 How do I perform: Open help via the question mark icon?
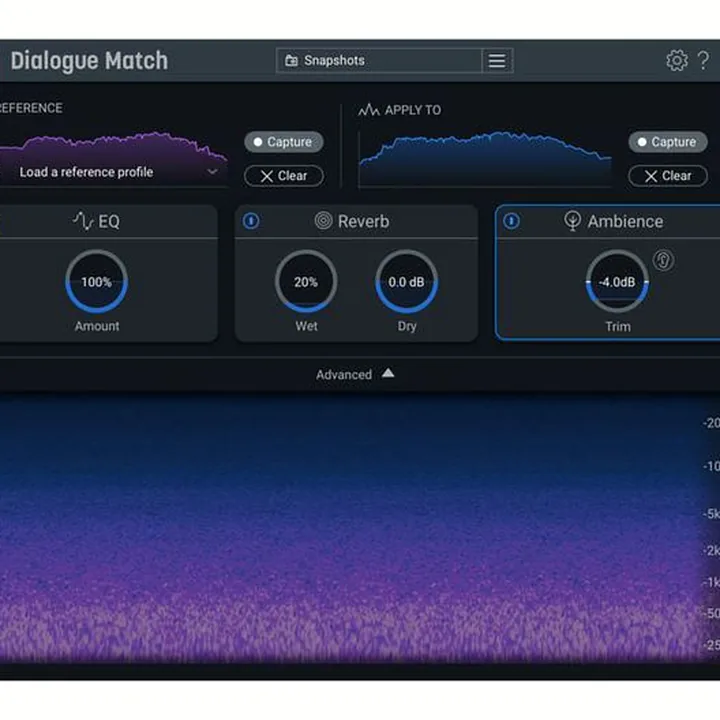[x=703, y=60]
